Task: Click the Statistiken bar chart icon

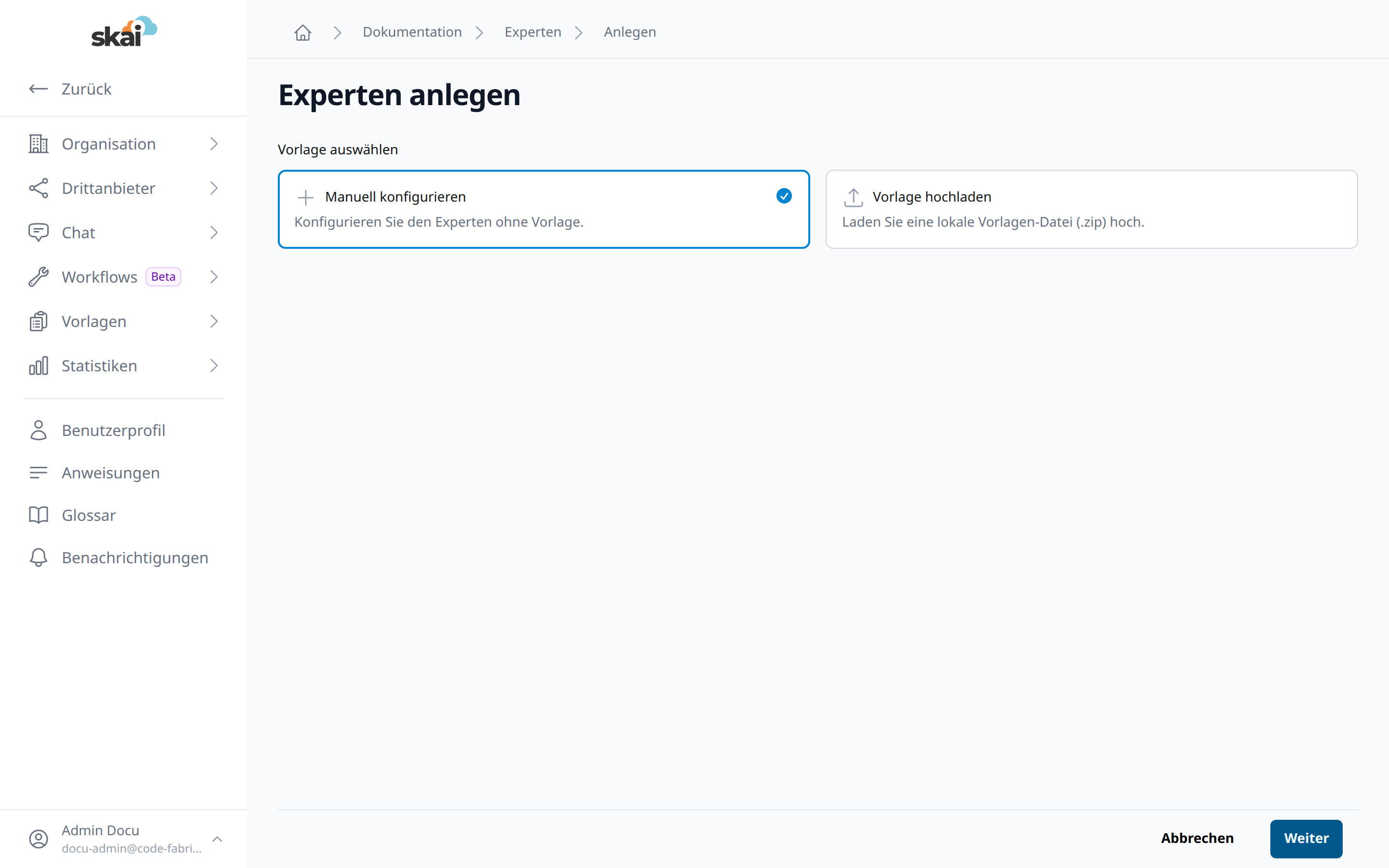Action: click(x=39, y=366)
